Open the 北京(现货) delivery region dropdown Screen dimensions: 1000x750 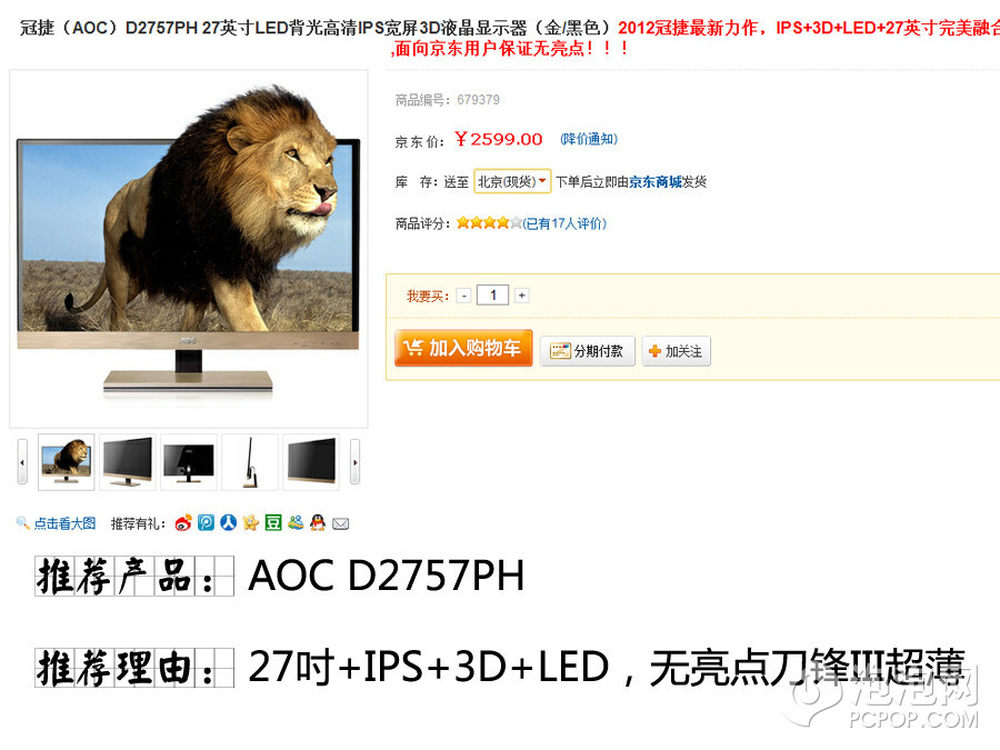(x=512, y=182)
